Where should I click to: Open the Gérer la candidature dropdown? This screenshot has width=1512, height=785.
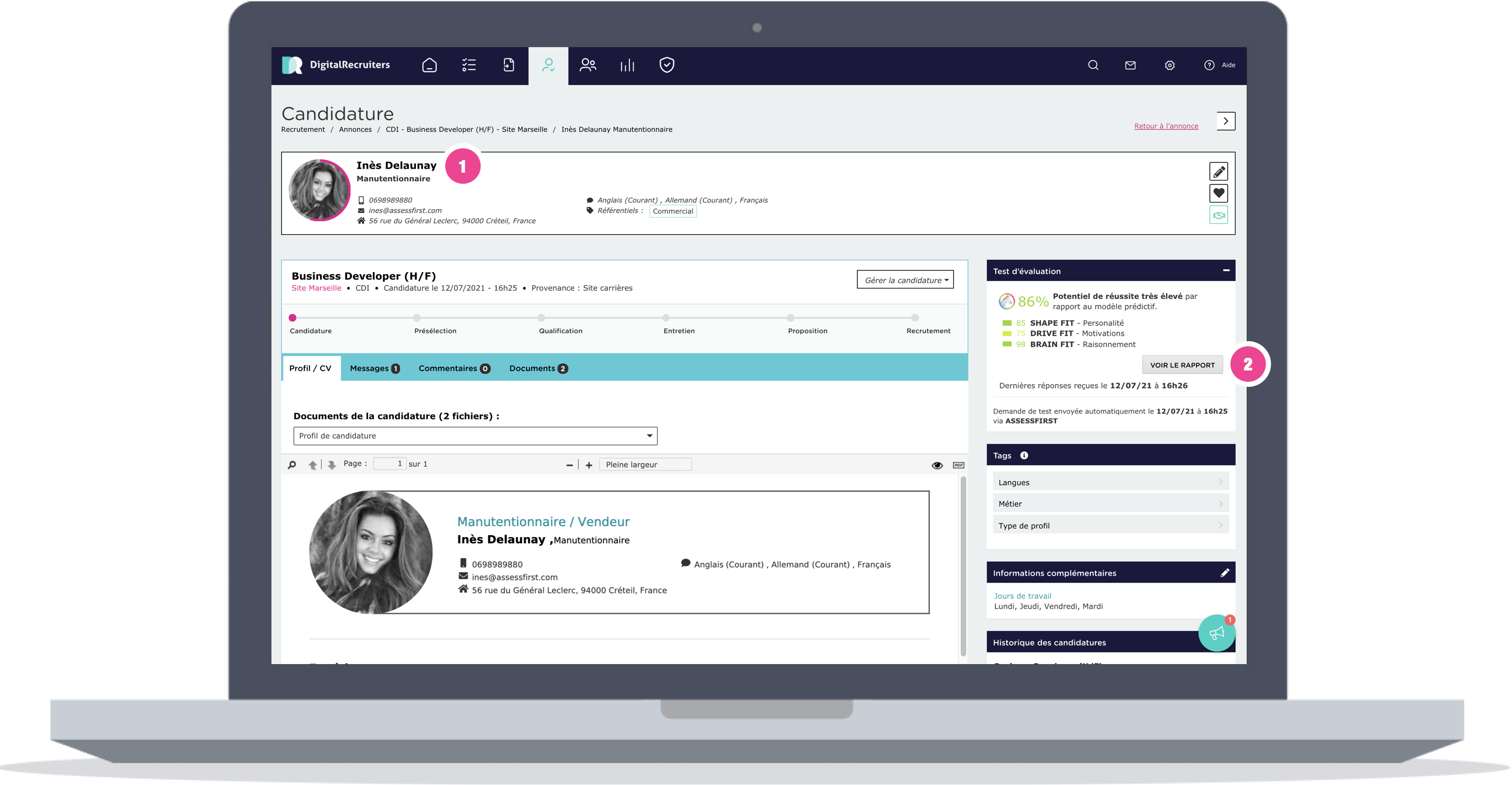point(905,280)
